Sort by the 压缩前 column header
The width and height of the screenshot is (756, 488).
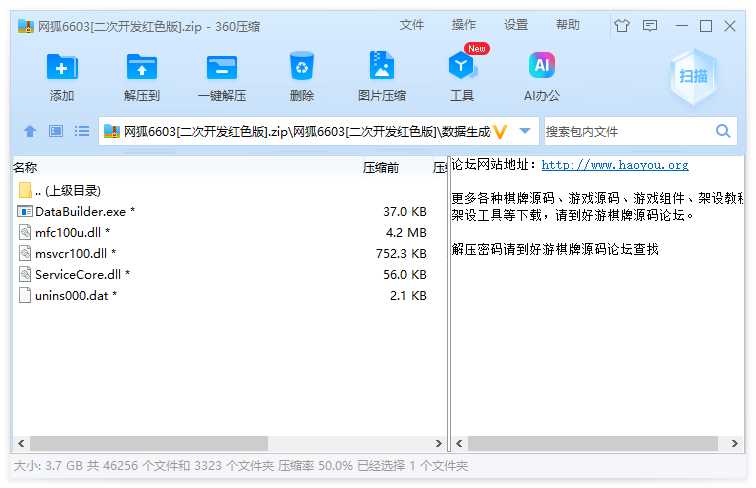click(x=381, y=167)
